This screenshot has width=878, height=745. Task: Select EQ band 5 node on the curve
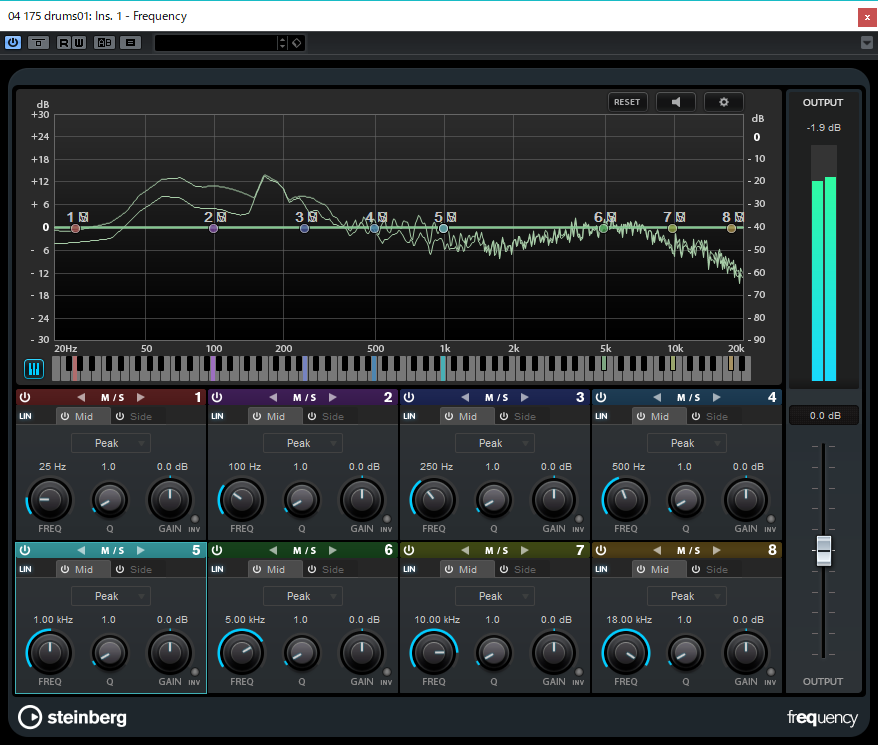point(443,228)
